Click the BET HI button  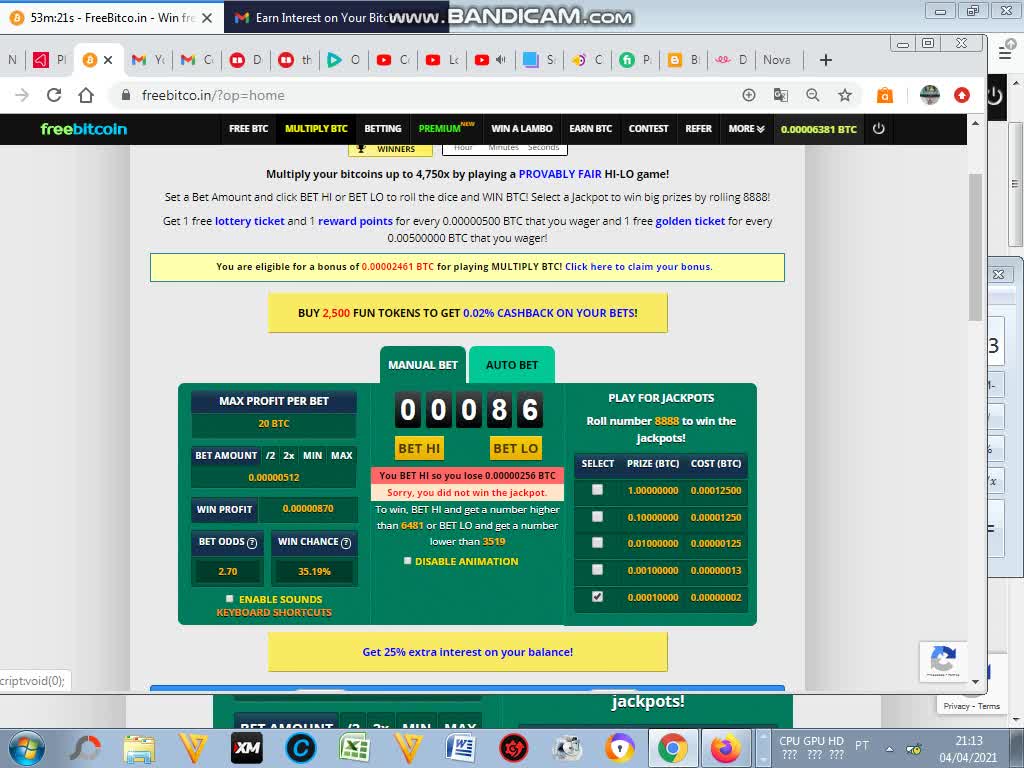point(419,448)
